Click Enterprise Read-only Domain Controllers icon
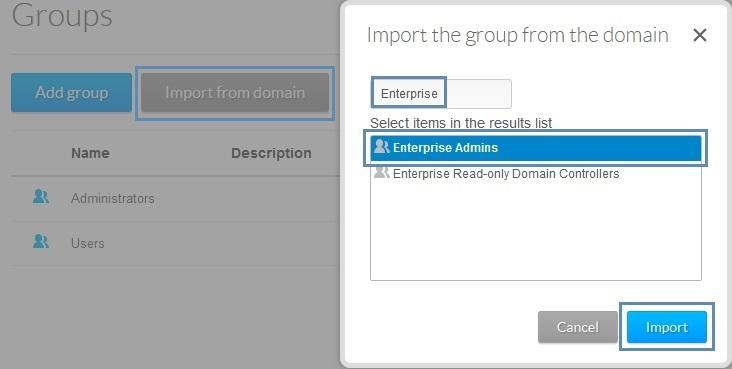 tap(381, 173)
